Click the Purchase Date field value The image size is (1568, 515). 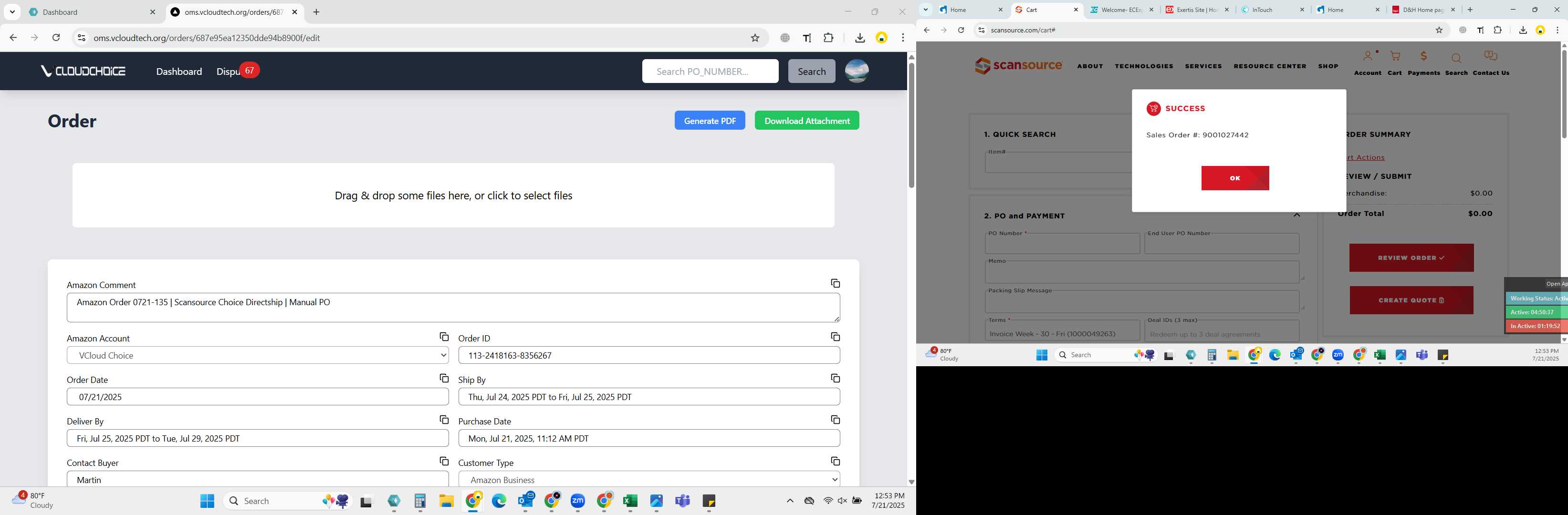tap(649, 438)
